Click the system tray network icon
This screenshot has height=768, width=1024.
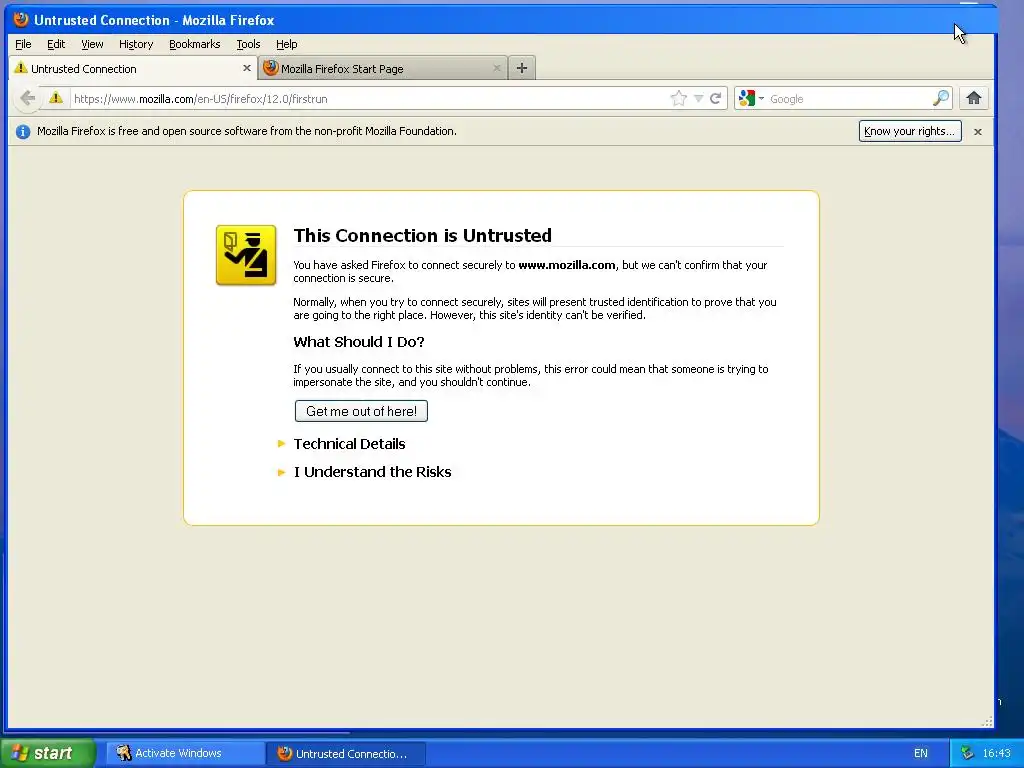click(x=967, y=753)
